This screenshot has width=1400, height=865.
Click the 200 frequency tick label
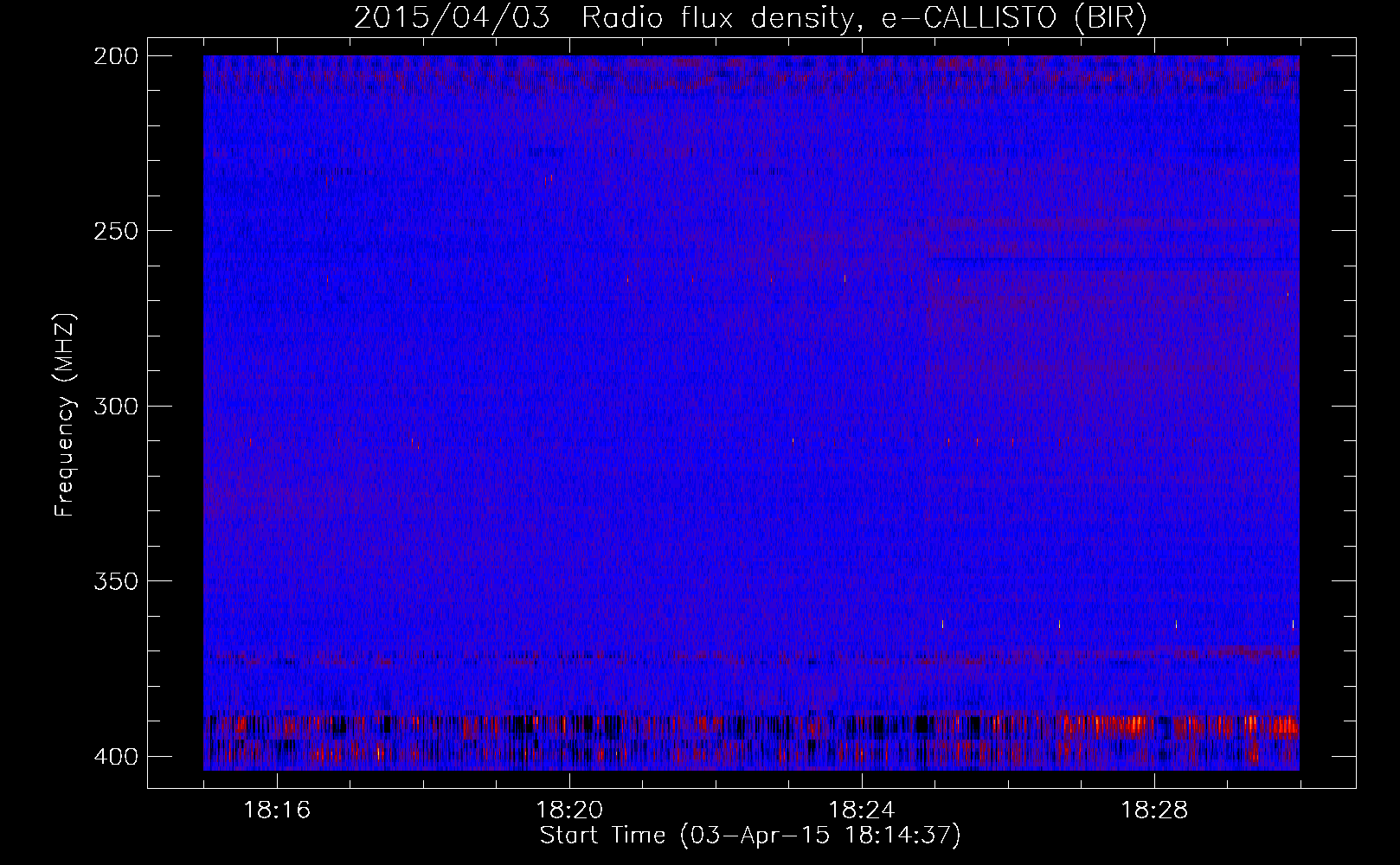[116, 56]
